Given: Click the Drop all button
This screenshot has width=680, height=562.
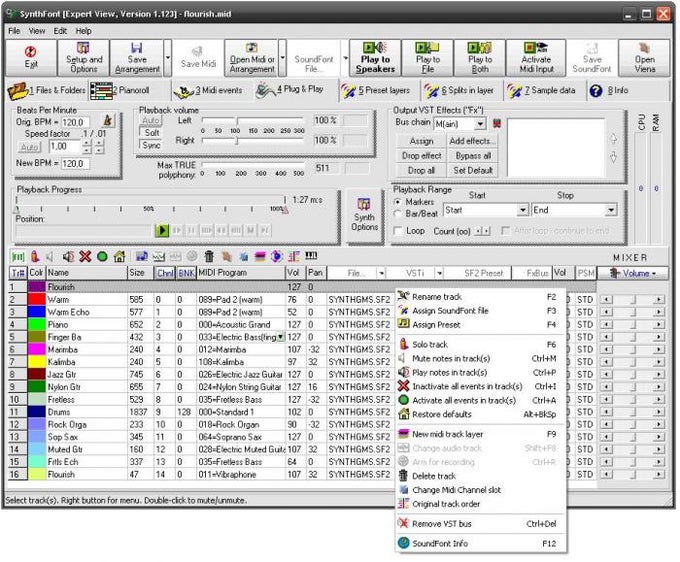Looking at the screenshot, I should 421,170.
